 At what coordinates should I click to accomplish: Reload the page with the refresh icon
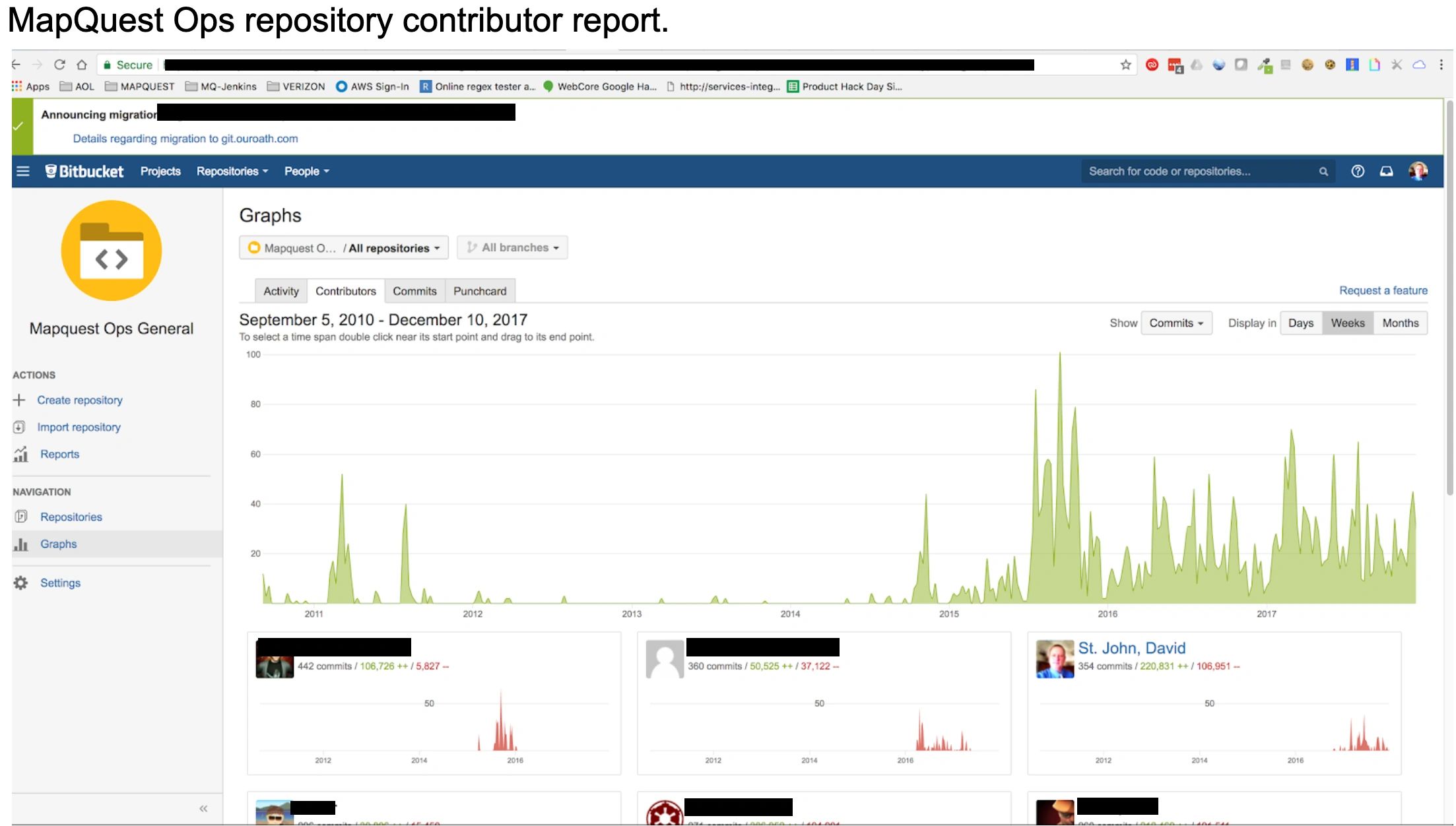click(x=59, y=65)
